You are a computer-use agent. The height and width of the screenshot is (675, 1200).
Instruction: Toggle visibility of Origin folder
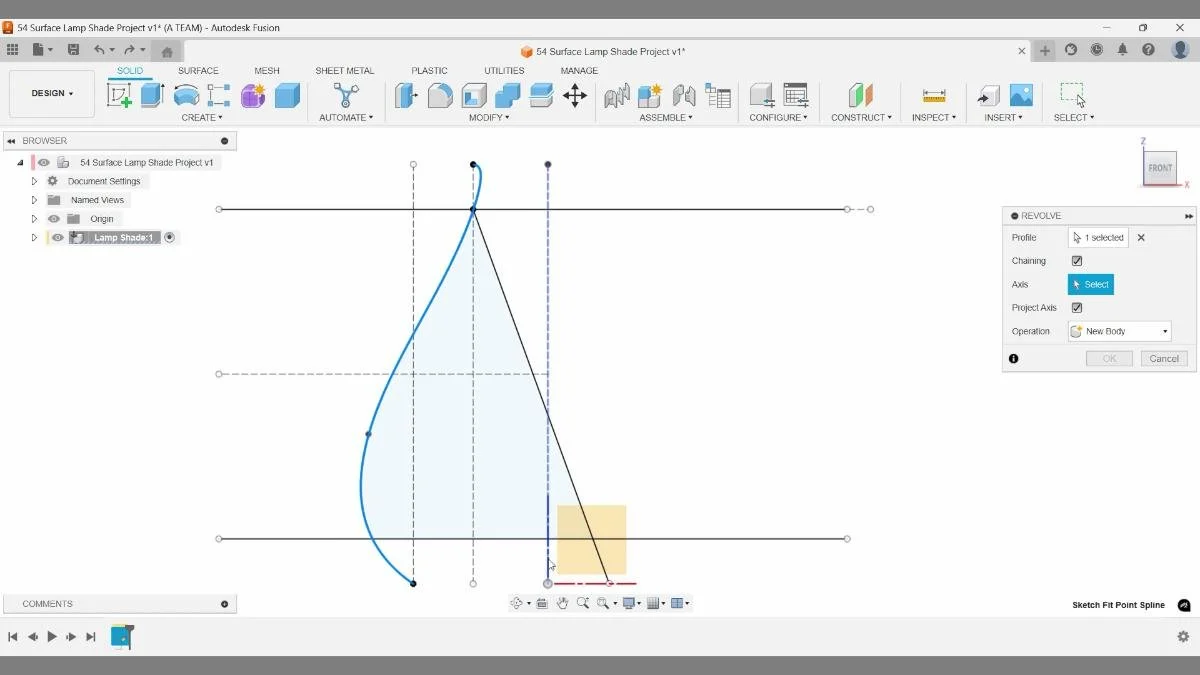tap(54, 219)
